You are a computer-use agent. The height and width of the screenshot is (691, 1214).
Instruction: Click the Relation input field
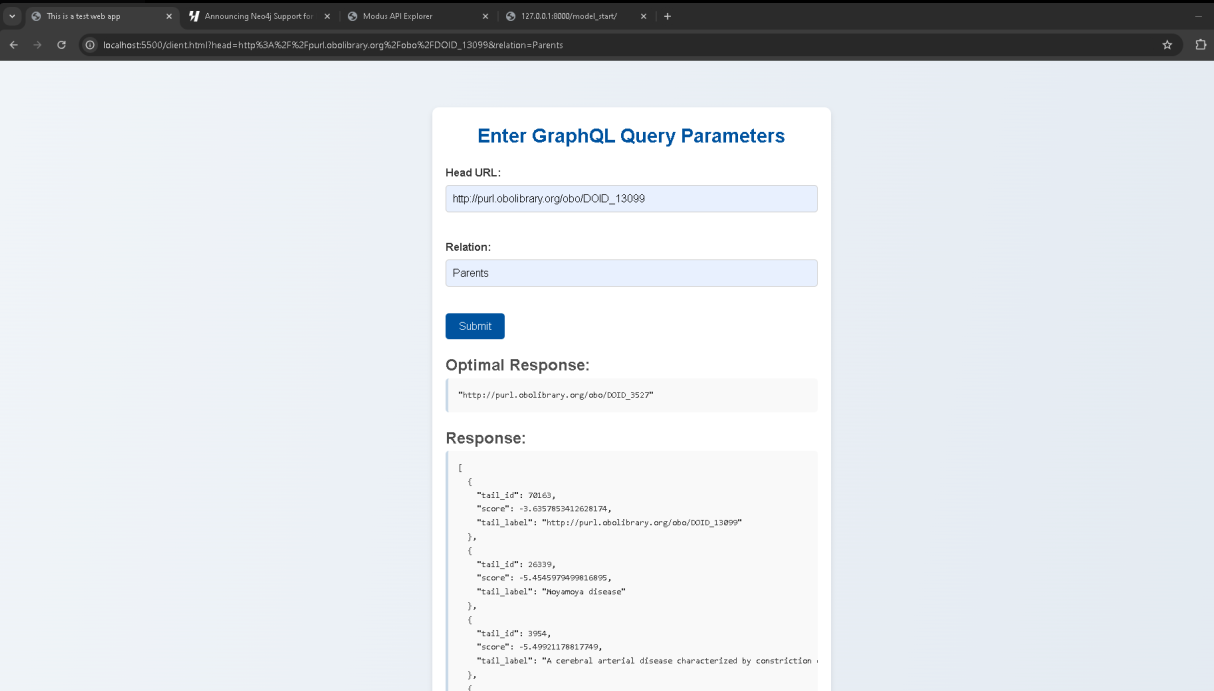(631, 273)
